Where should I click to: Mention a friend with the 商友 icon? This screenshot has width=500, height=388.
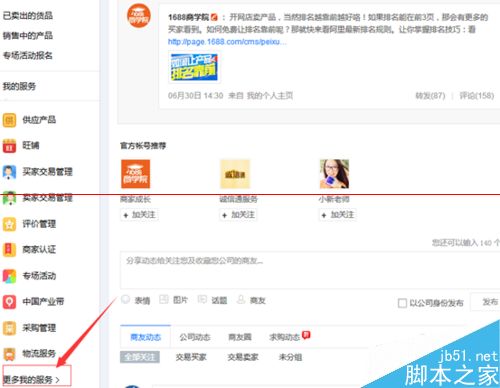point(241,299)
